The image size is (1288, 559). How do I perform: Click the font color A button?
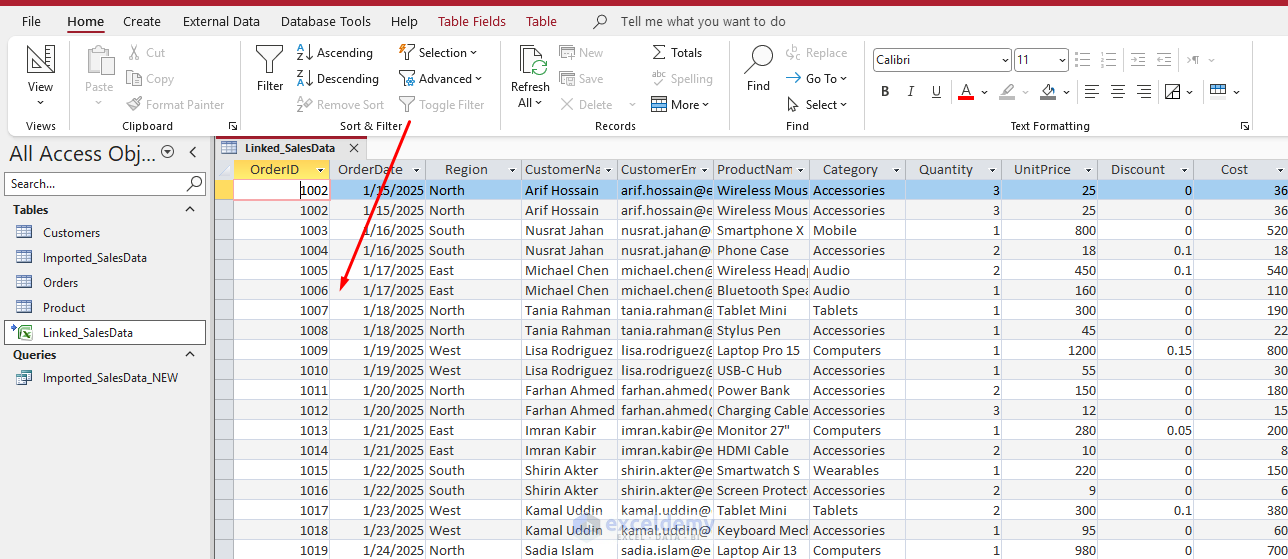click(x=966, y=92)
